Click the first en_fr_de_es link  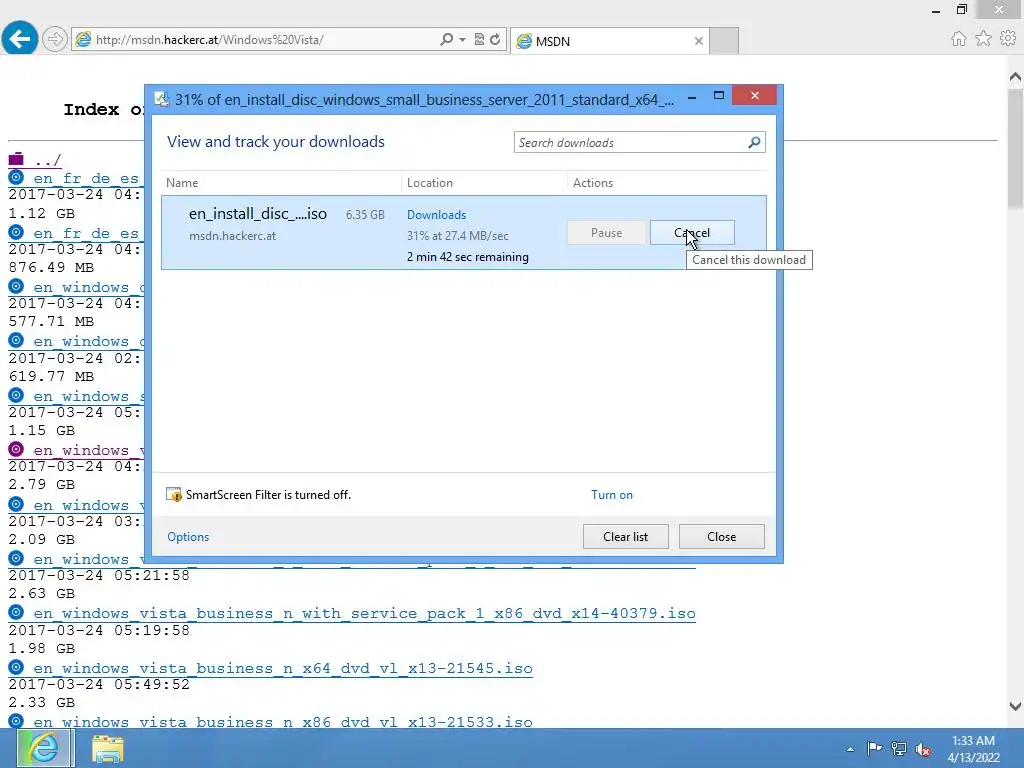click(86, 179)
